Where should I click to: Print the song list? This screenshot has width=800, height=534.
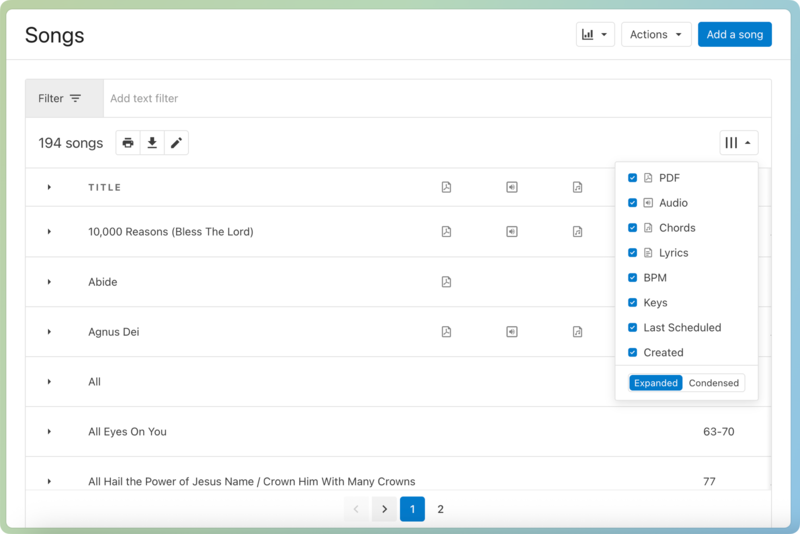click(x=128, y=143)
